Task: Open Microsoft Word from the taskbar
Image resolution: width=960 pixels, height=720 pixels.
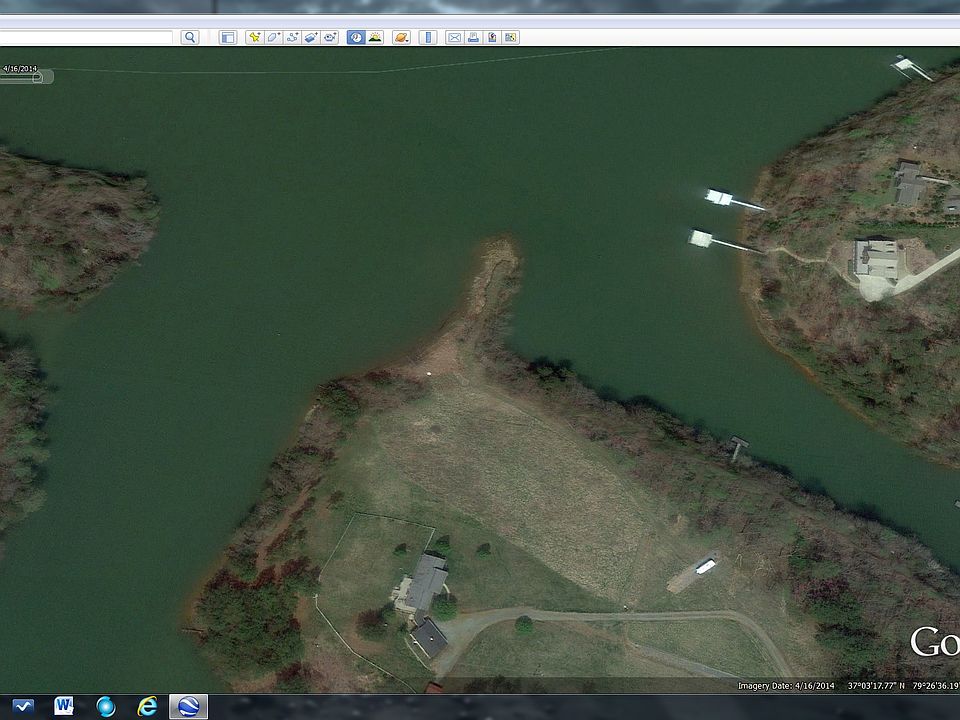Action: click(64, 707)
